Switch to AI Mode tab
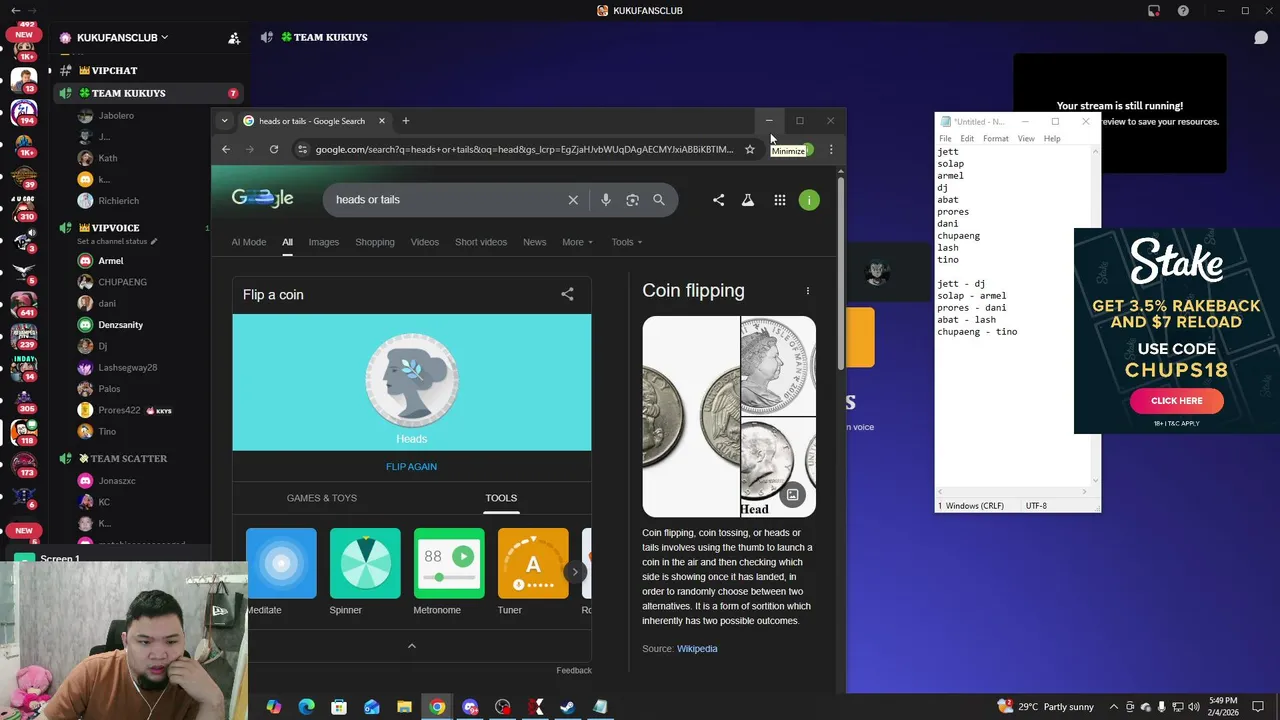This screenshot has height=720, width=1280. click(x=249, y=242)
